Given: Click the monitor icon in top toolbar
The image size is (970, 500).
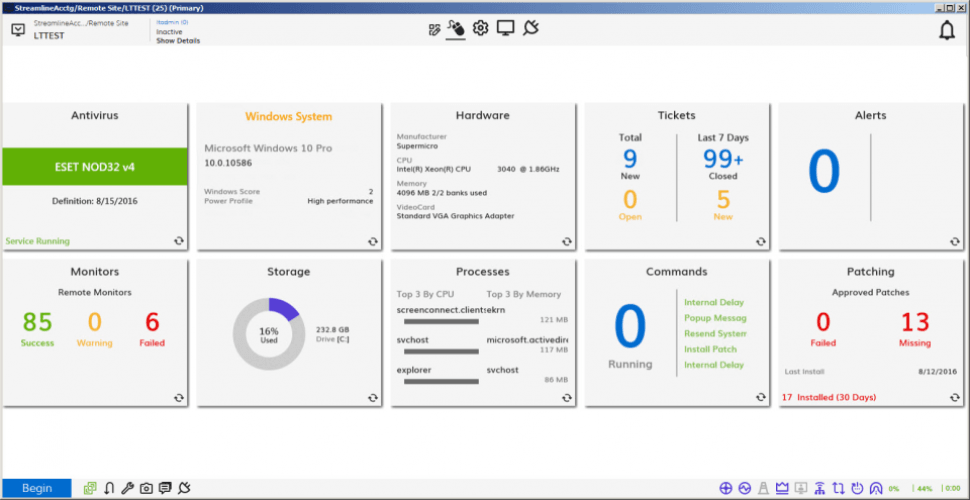Looking at the screenshot, I should (506, 28).
